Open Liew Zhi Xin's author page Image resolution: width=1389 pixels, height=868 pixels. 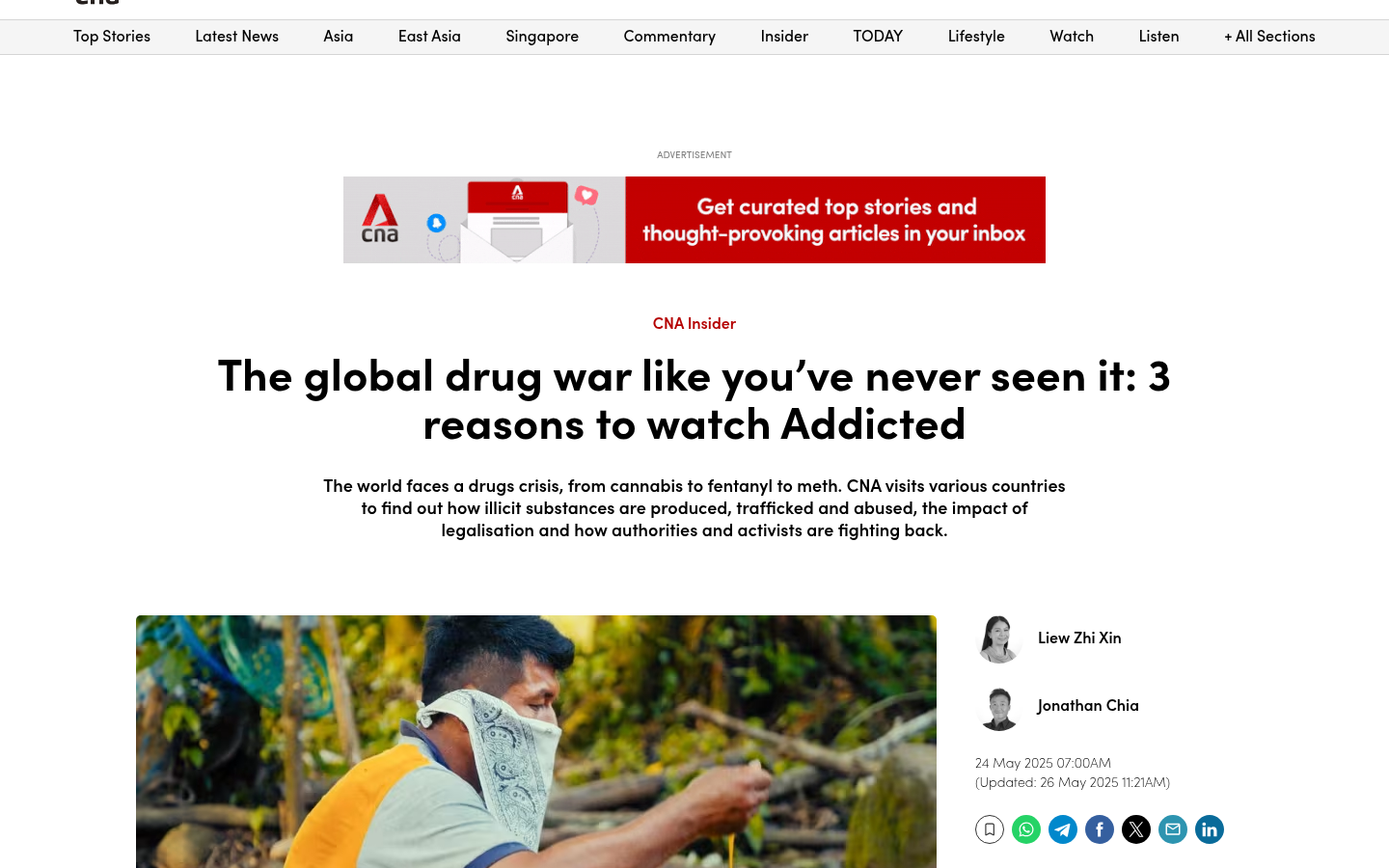[1079, 637]
